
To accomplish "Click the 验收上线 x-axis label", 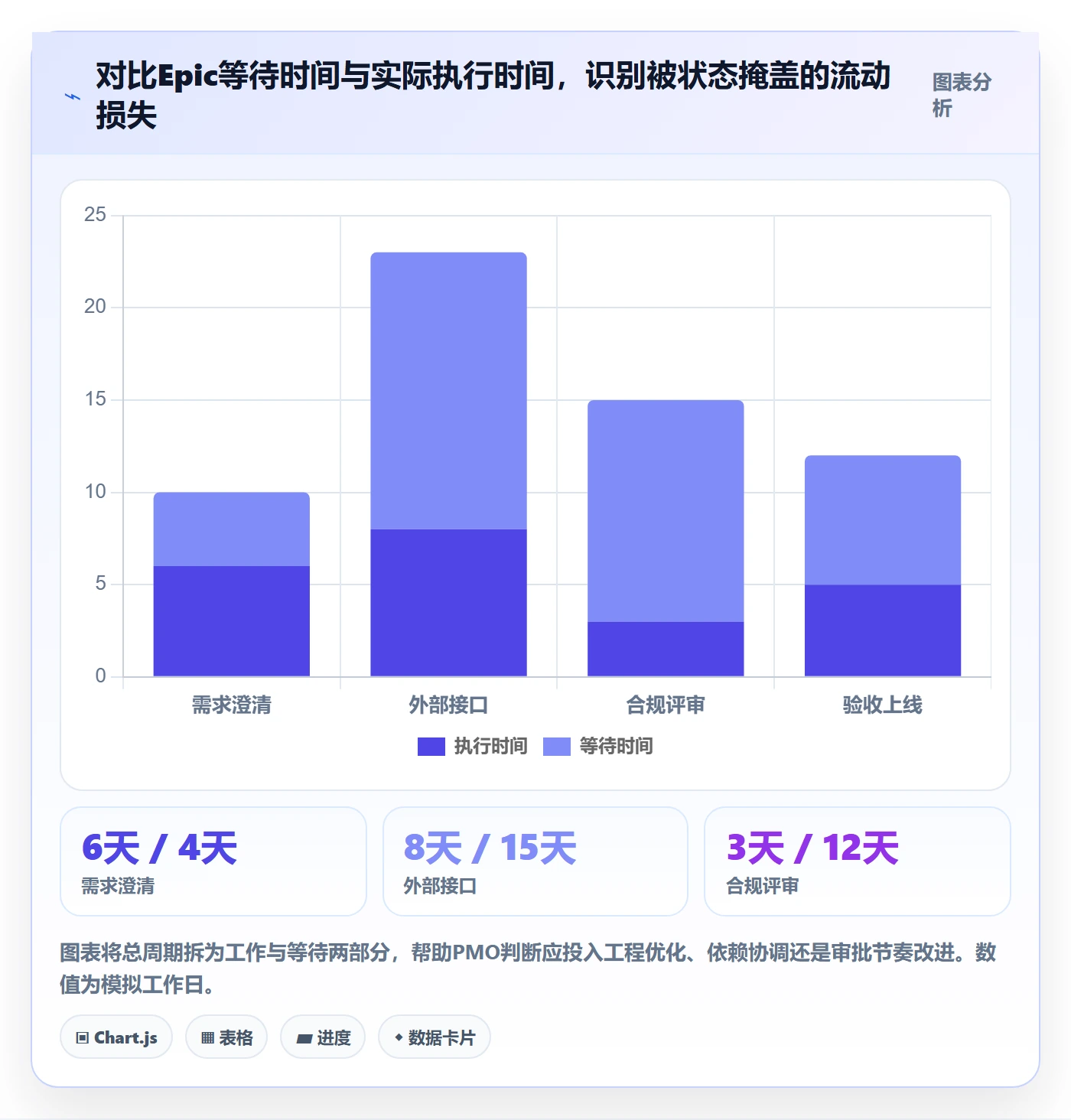I will click(x=883, y=705).
